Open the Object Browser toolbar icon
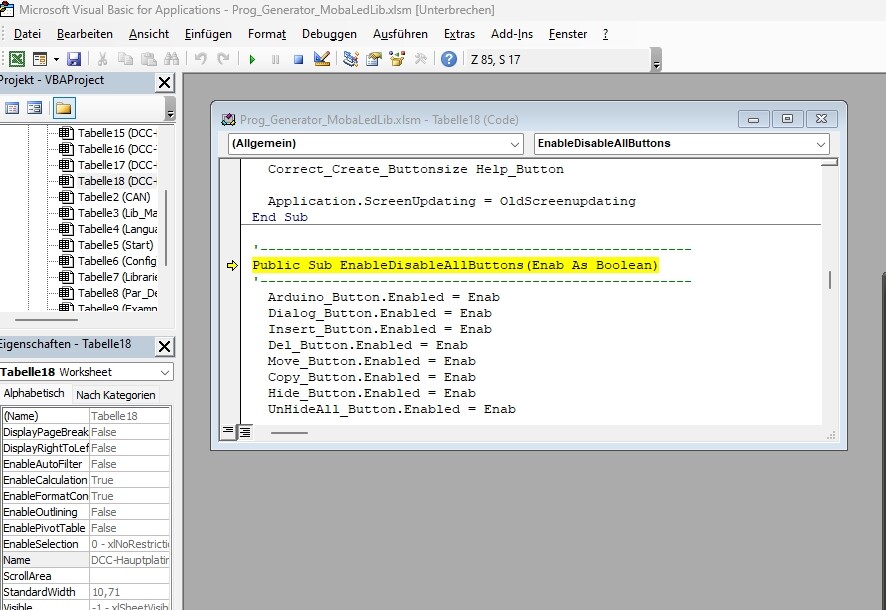This screenshot has width=886, height=610. pos(397,59)
